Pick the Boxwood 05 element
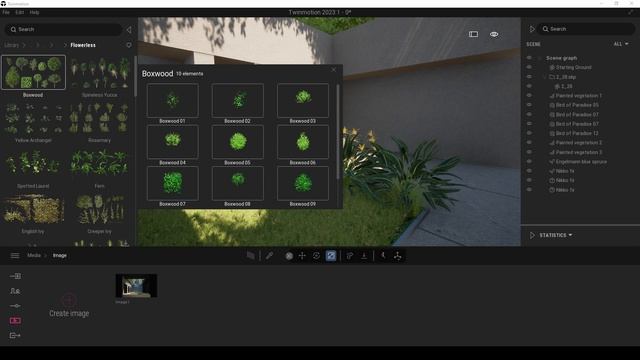This screenshot has height=360, width=640. (238, 142)
